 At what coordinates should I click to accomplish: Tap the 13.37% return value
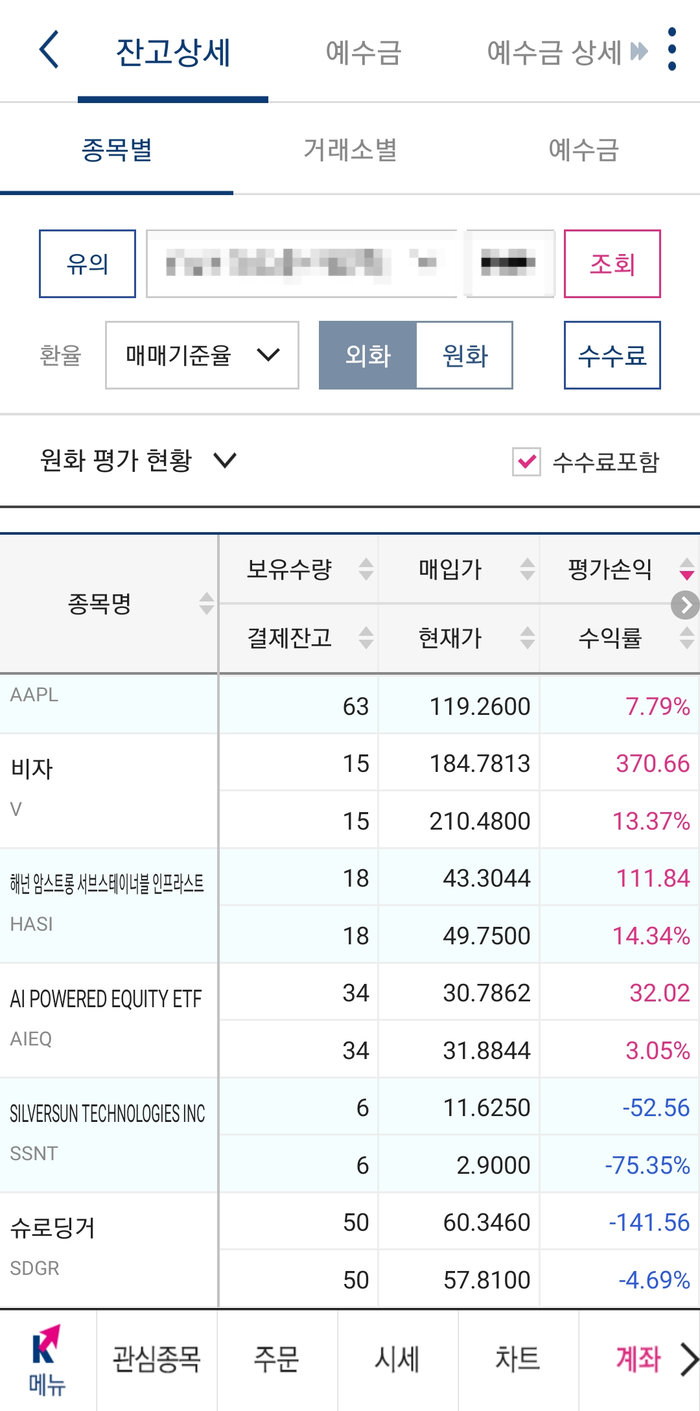pos(651,821)
